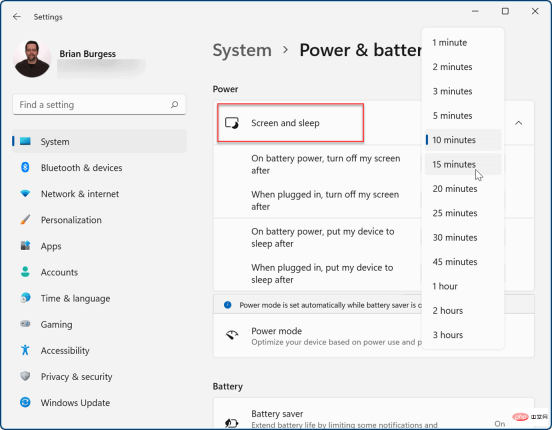Click the blue info icon in banner
The width and height of the screenshot is (552, 430).
(227, 305)
